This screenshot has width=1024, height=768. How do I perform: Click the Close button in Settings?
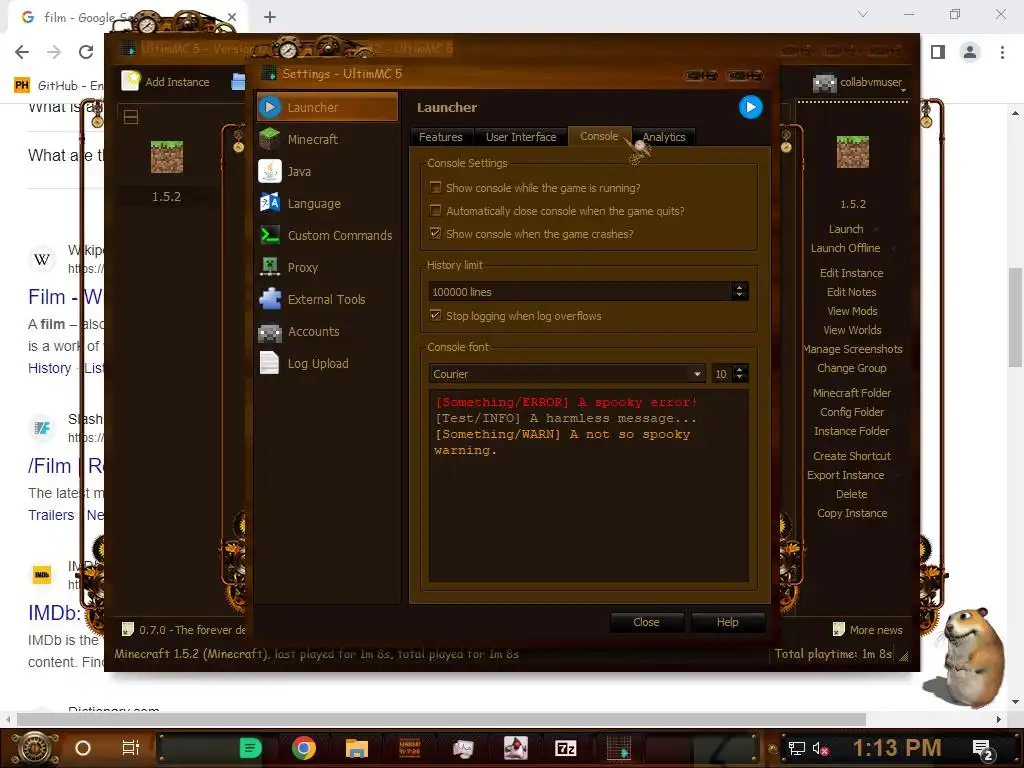646,622
